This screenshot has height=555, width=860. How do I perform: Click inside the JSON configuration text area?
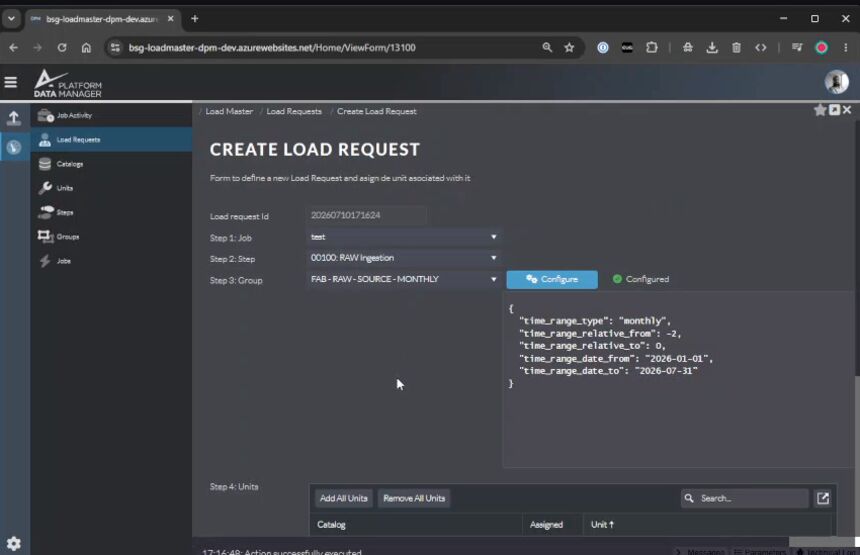[x=678, y=380]
